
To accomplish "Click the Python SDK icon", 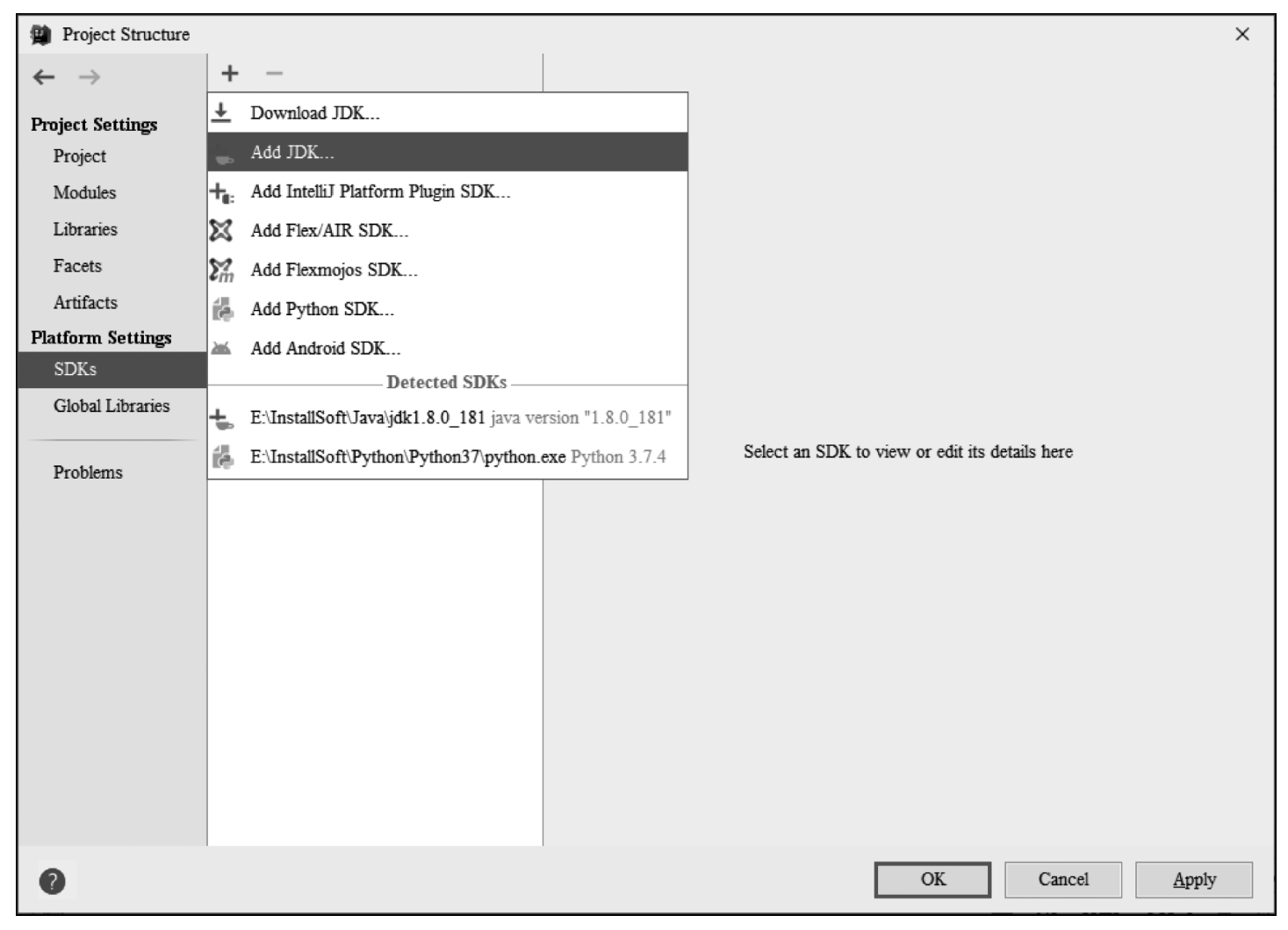I will [x=222, y=309].
